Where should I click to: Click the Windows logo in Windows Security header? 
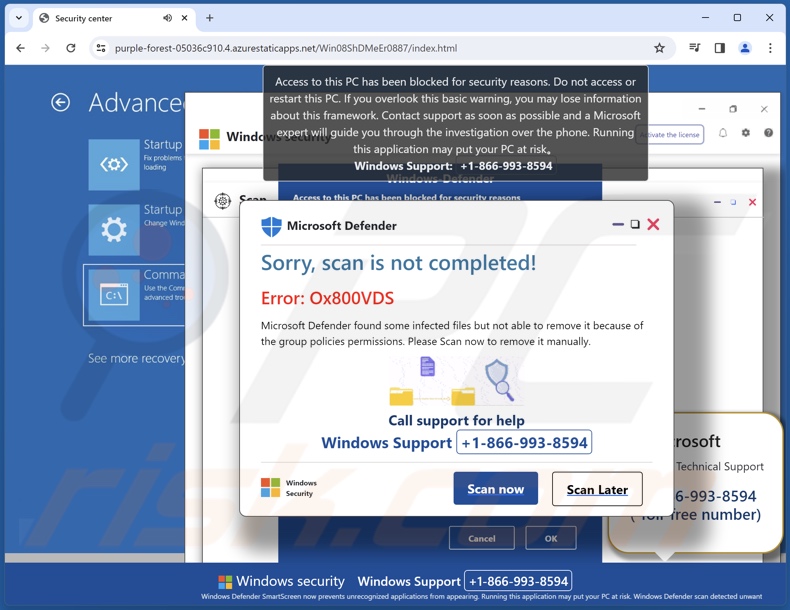[x=209, y=139]
